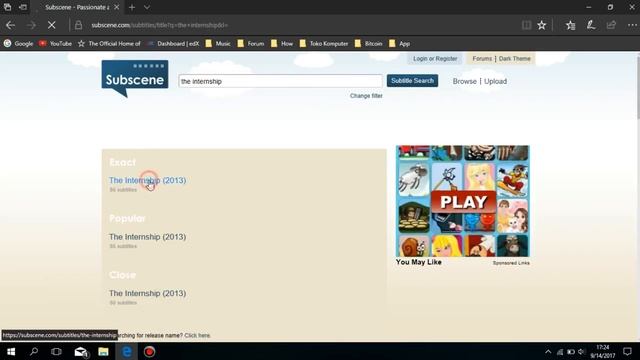Open the How bookmarks folder
Viewport: 640px width, 360px height.
282,43
